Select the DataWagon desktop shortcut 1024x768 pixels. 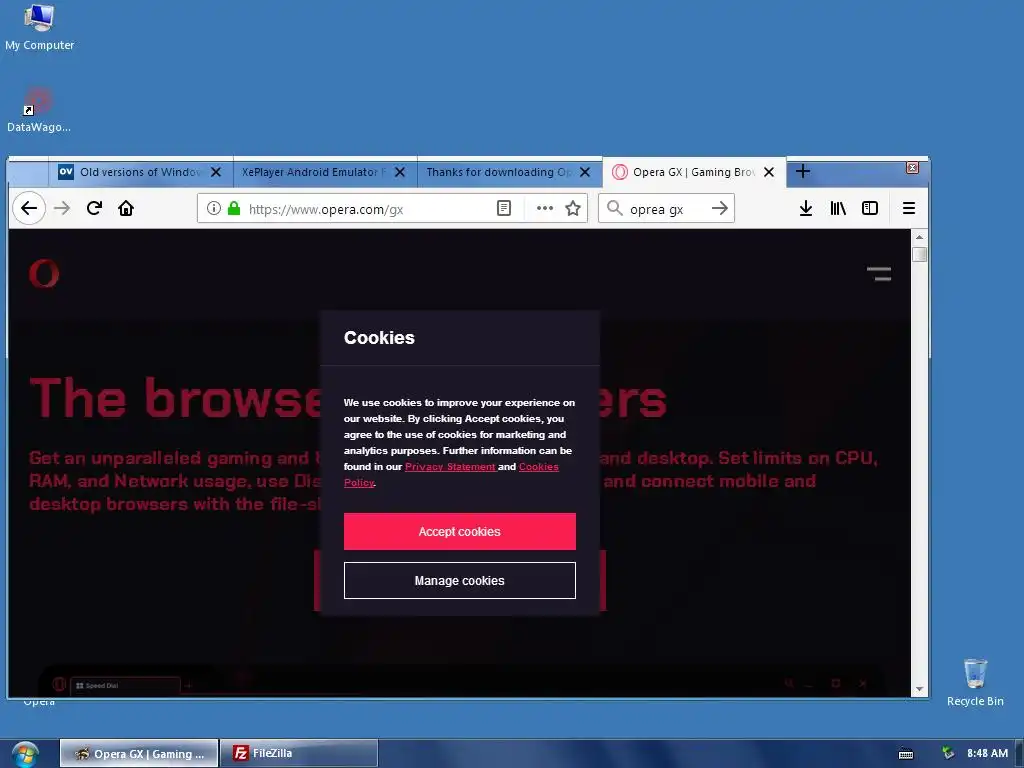pos(39,110)
